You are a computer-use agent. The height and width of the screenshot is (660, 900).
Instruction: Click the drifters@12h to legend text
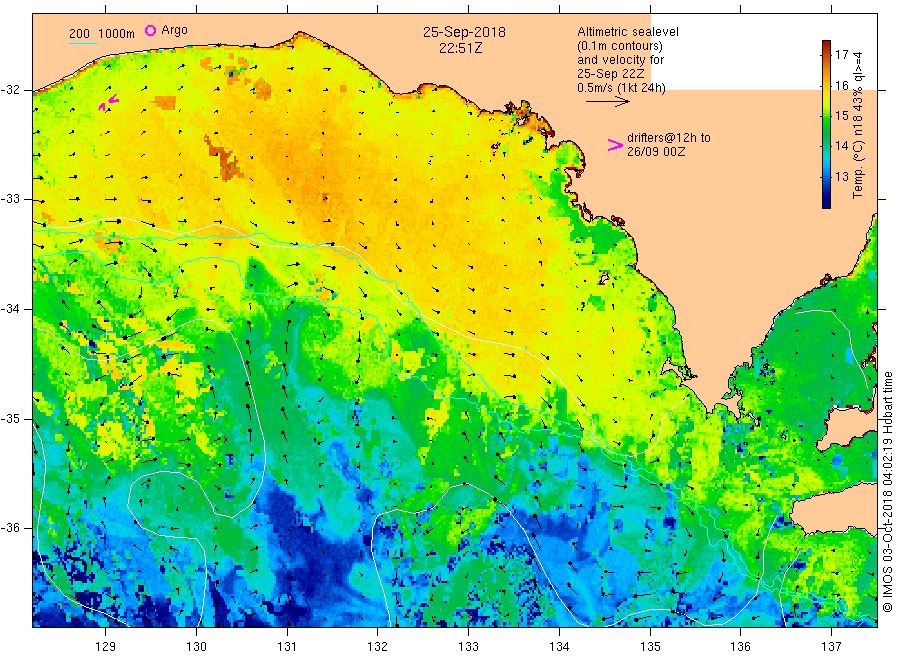[x=669, y=138]
